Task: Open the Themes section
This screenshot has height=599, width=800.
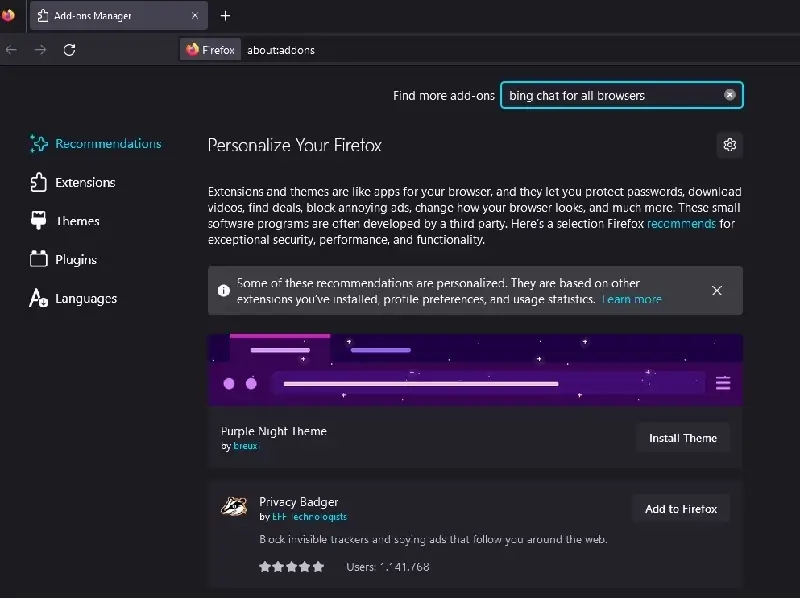Action: click(78, 221)
